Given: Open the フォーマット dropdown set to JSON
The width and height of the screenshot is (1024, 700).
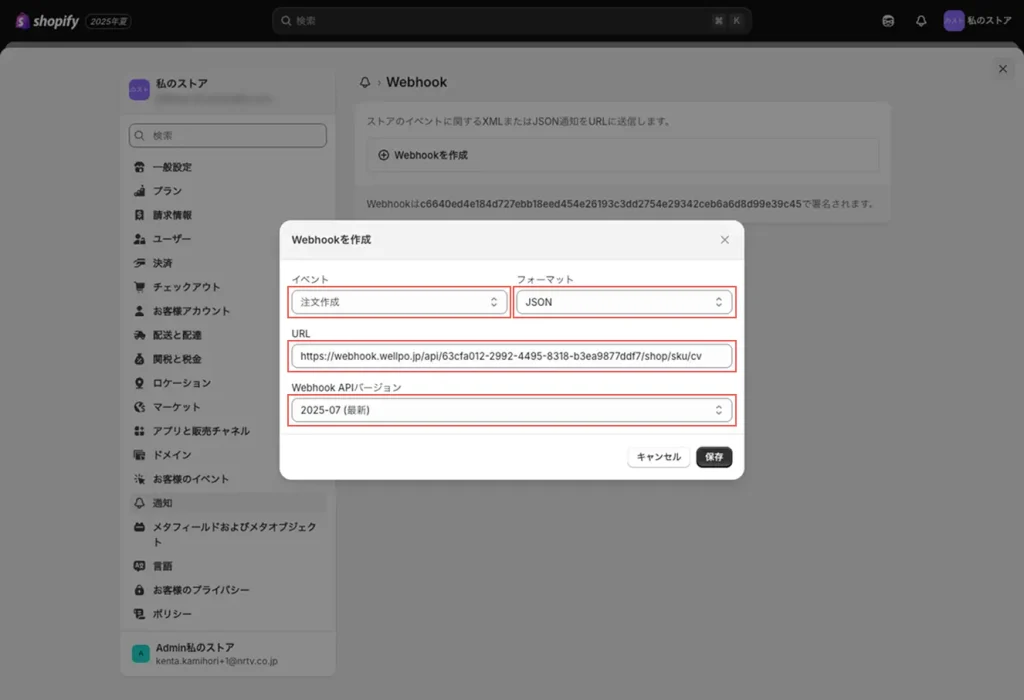Looking at the screenshot, I should (x=624, y=301).
